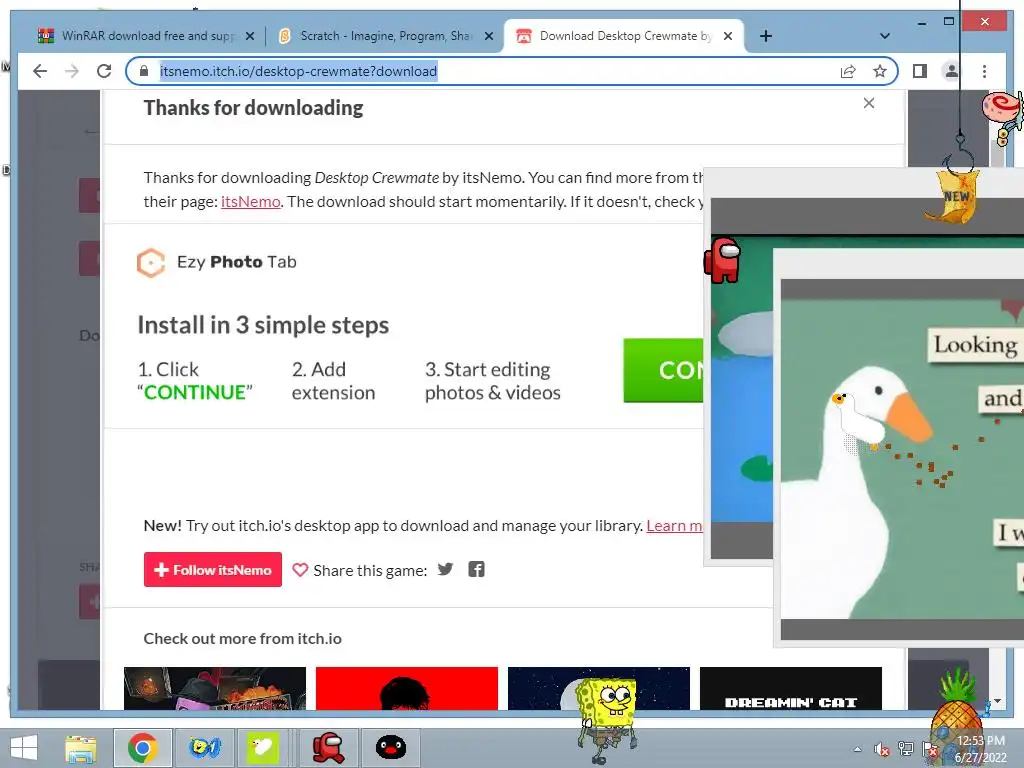Reload the current page
This screenshot has height=768, width=1024.
tap(104, 71)
